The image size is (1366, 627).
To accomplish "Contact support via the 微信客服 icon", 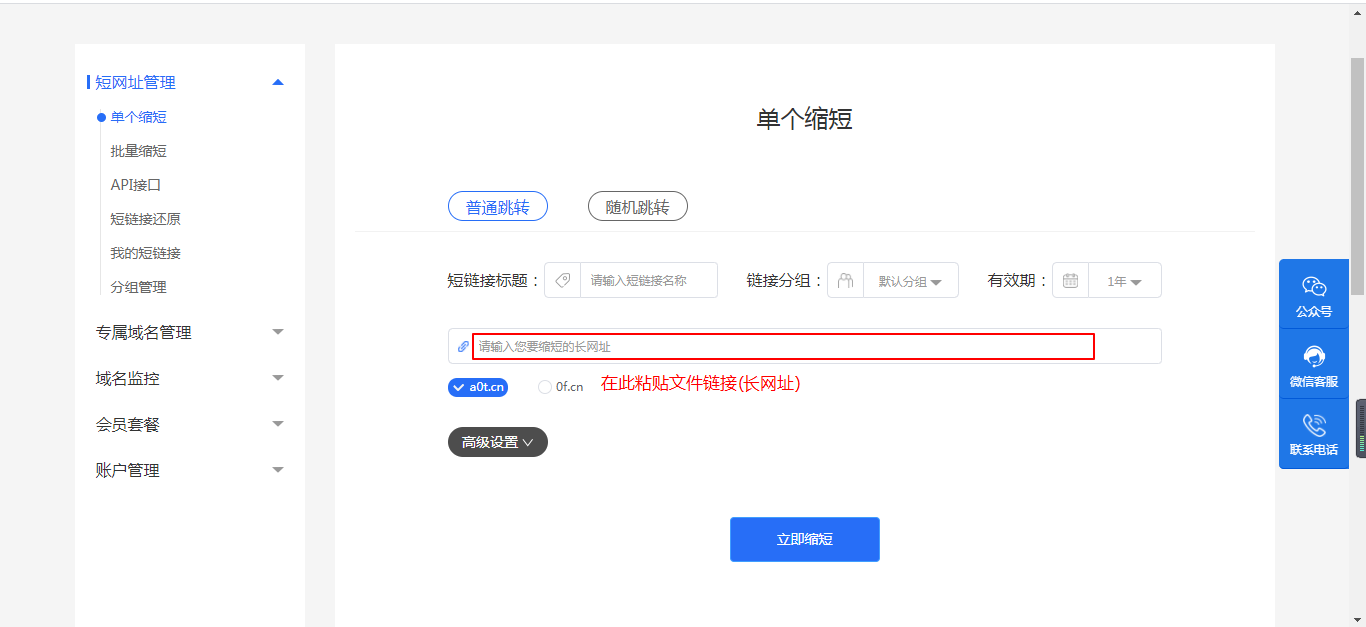I will [1313, 363].
